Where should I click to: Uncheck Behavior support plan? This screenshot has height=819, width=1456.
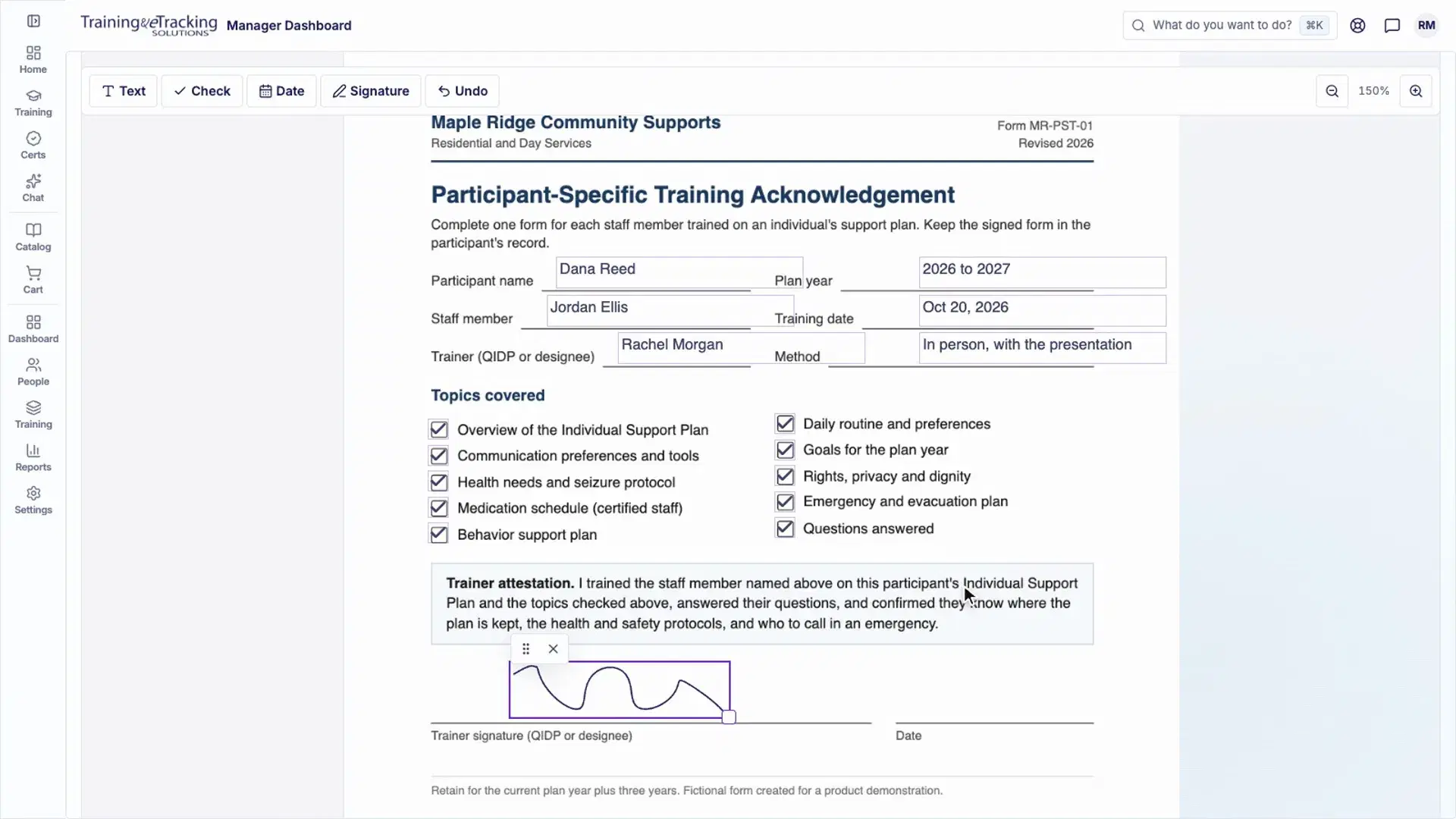(439, 534)
